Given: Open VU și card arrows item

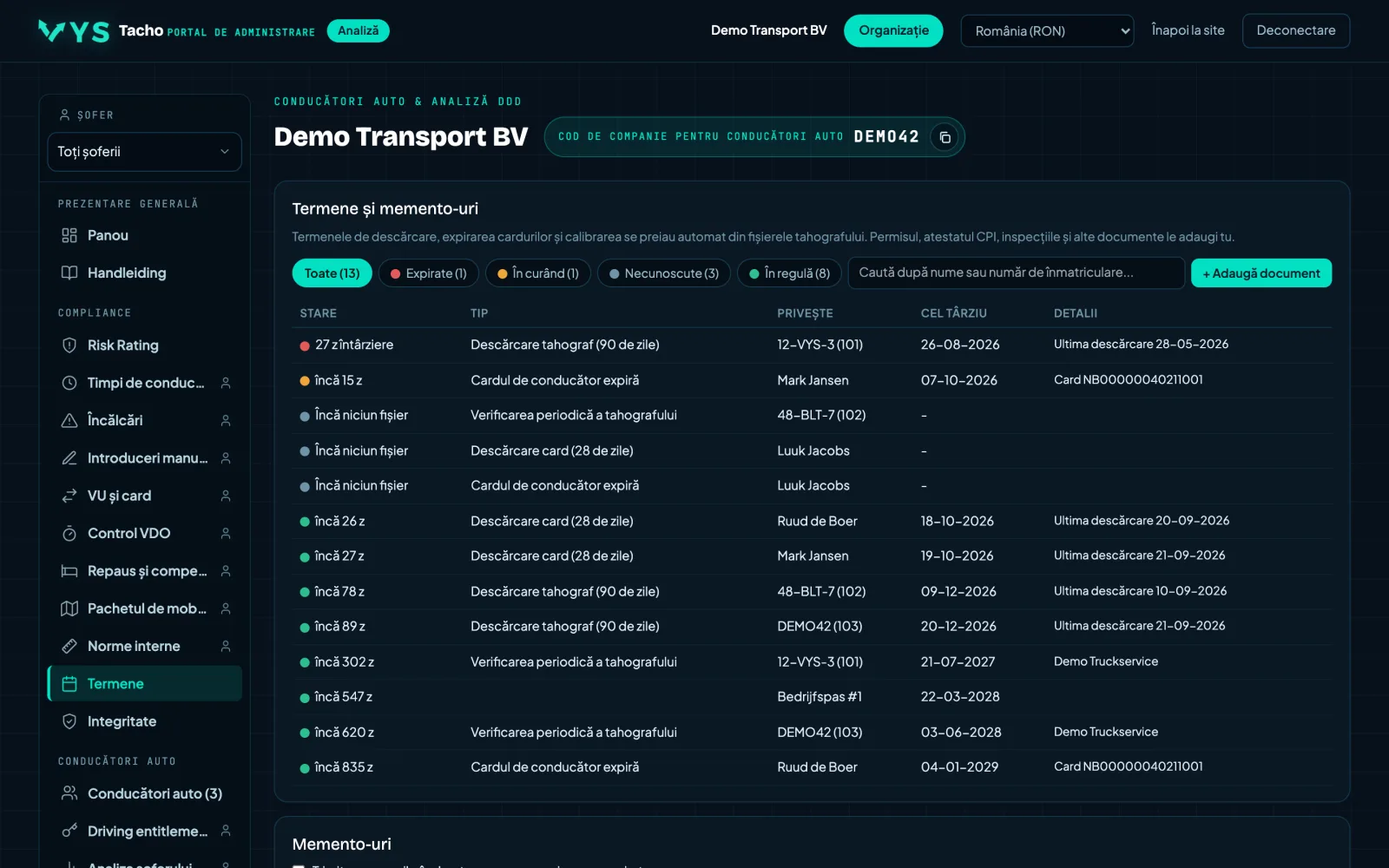Looking at the screenshot, I should coord(144,496).
